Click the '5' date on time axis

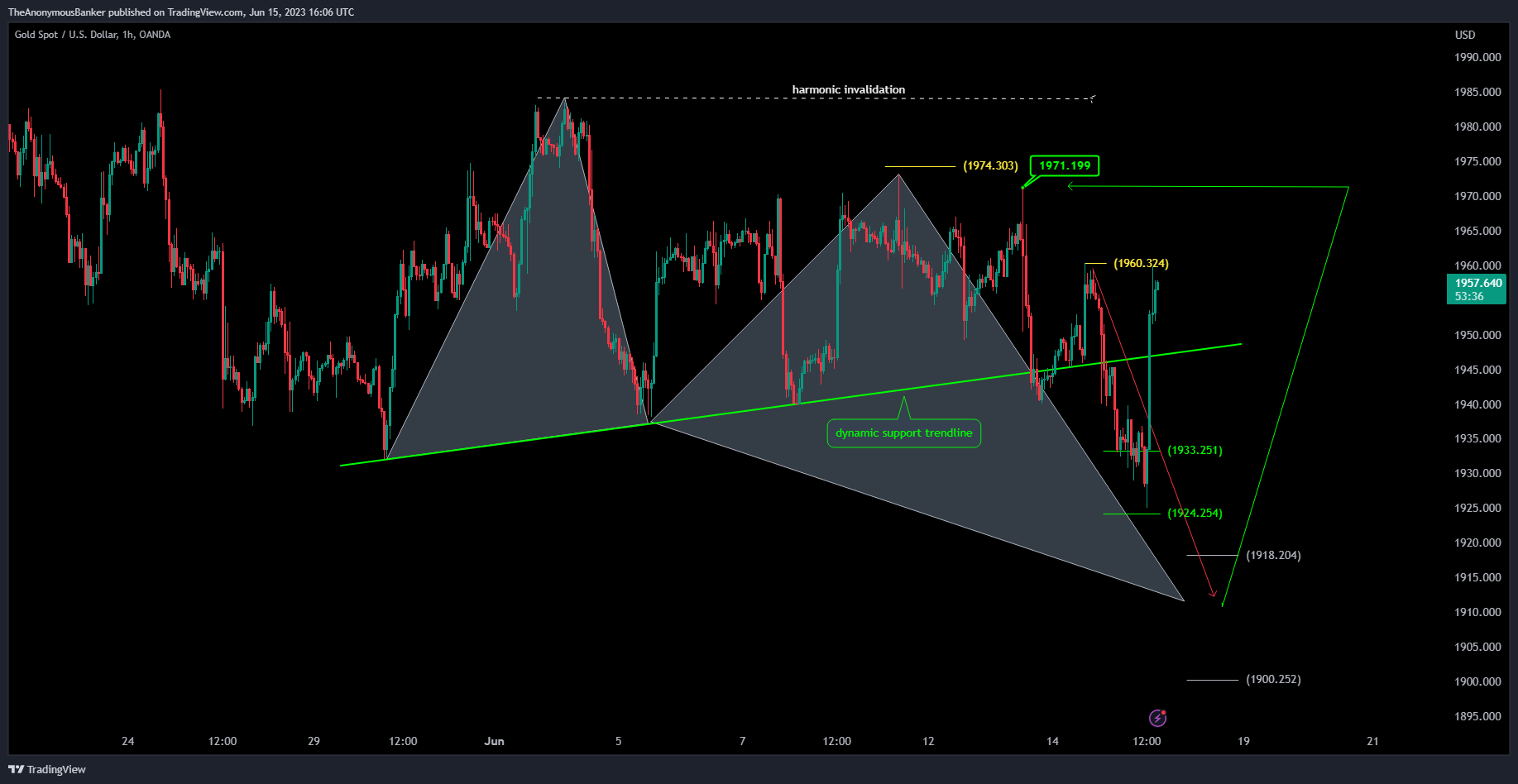coord(618,742)
